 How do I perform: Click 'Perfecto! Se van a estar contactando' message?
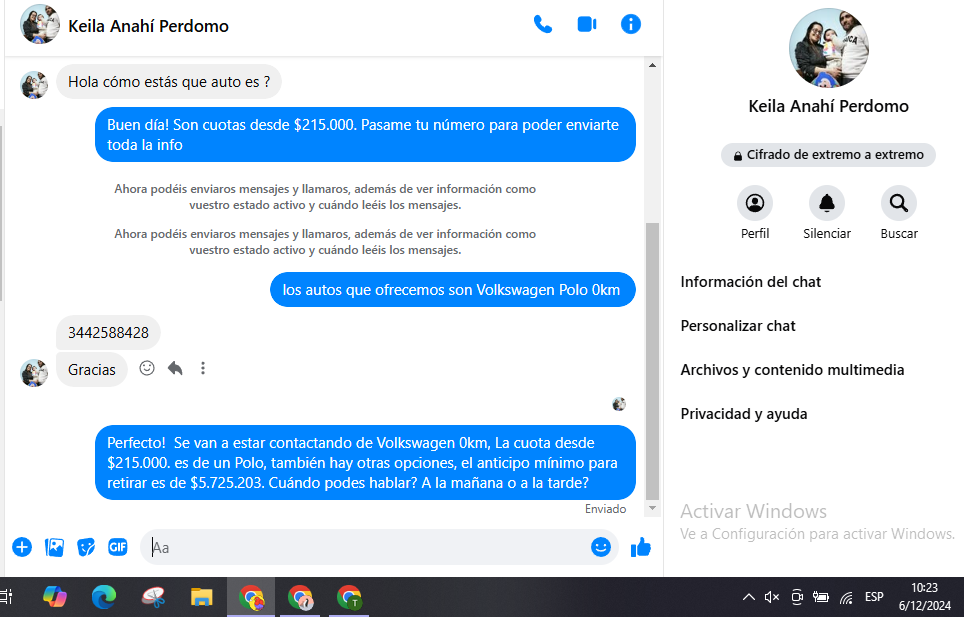click(365, 463)
